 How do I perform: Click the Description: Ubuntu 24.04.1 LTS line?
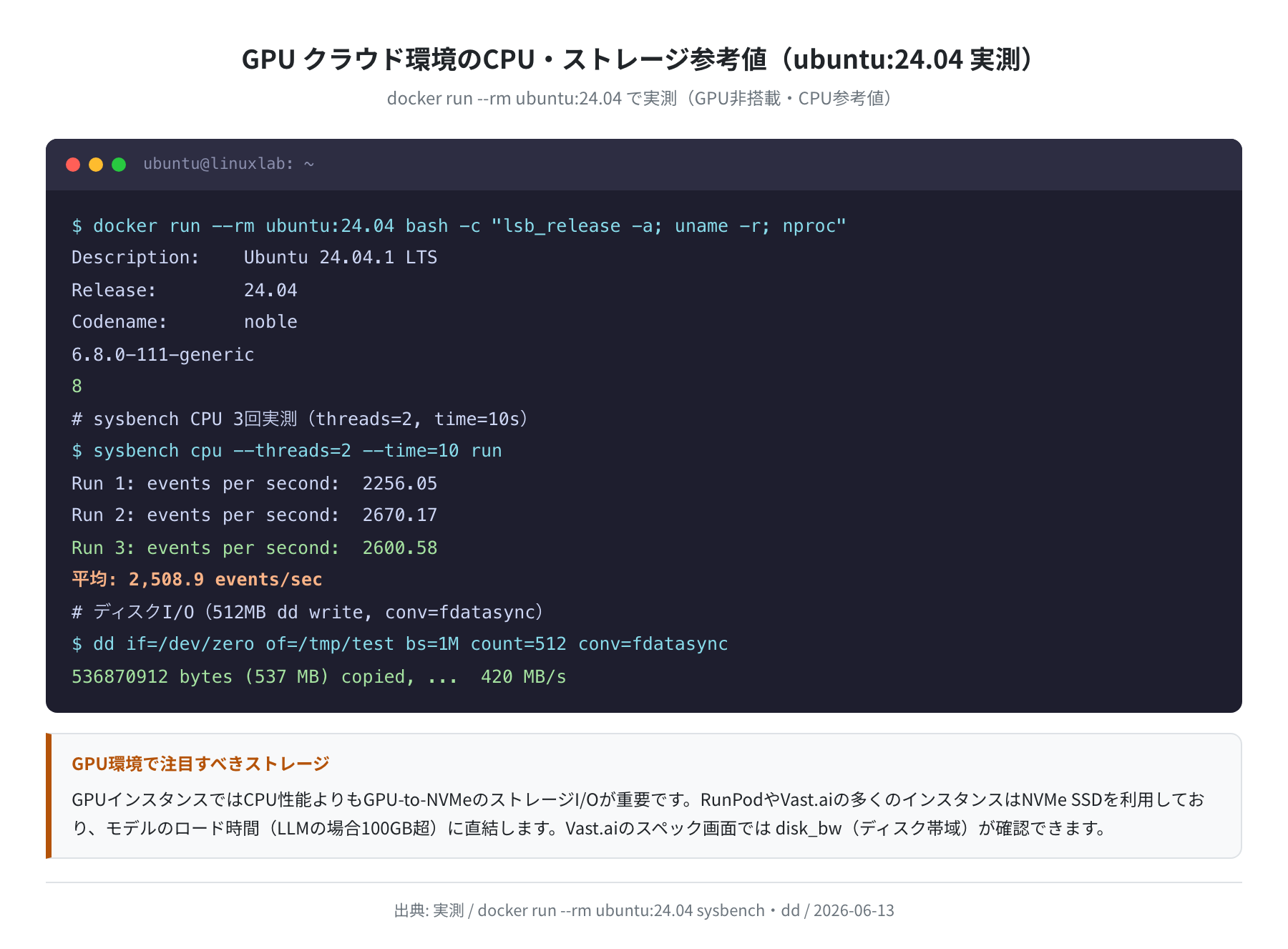pyautogui.click(x=254, y=258)
